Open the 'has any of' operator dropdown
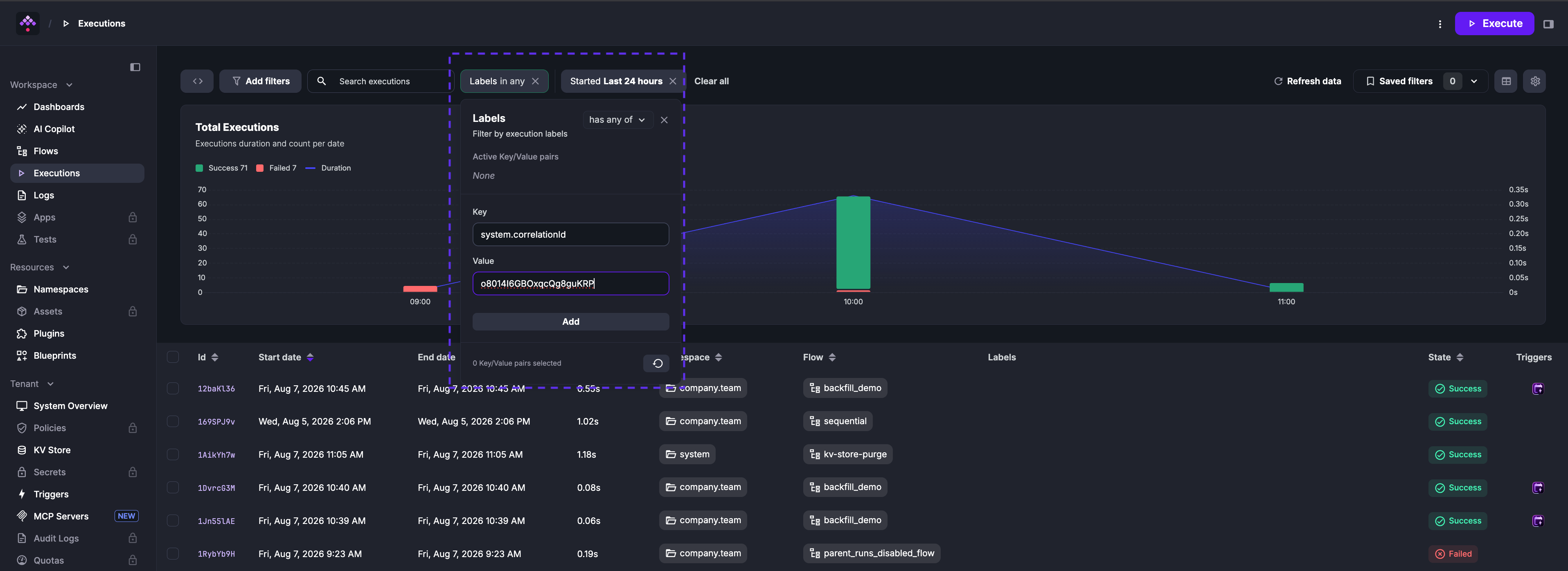Screen dimensions: 1568x571 [x=617, y=120]
